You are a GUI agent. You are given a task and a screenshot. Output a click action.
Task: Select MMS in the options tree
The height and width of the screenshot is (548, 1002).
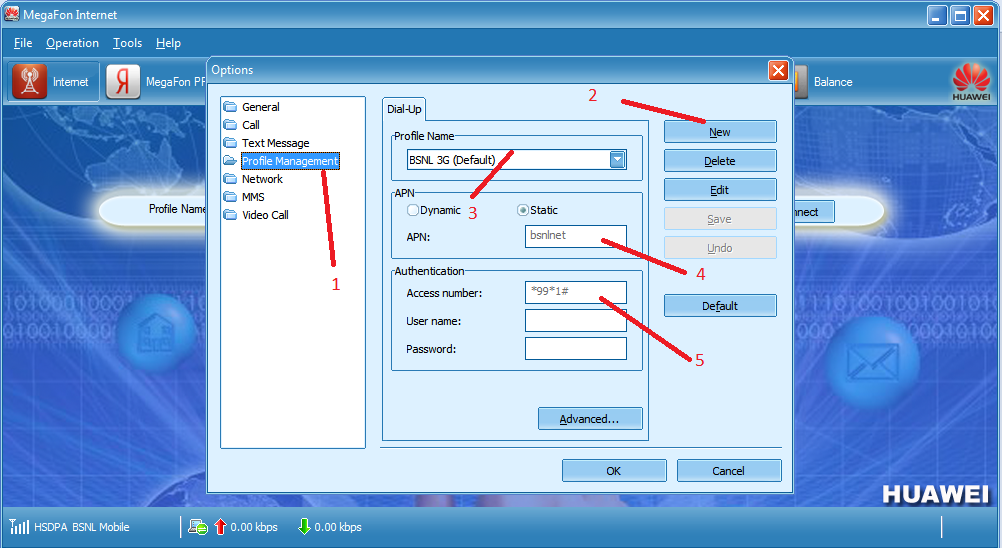[253, 197]
